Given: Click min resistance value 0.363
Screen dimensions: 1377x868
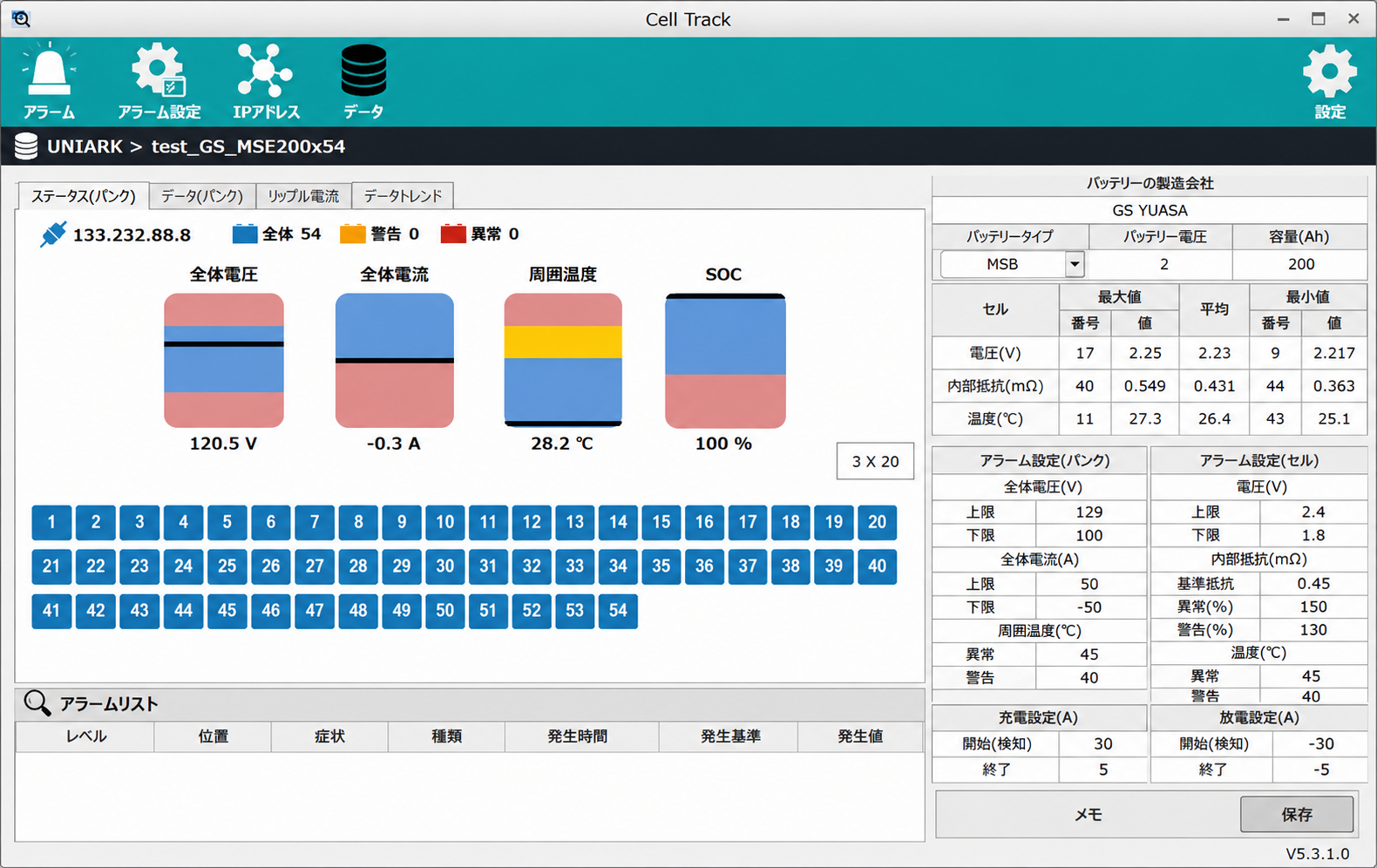Looking at the screenshot, I should pos(1333,386).
